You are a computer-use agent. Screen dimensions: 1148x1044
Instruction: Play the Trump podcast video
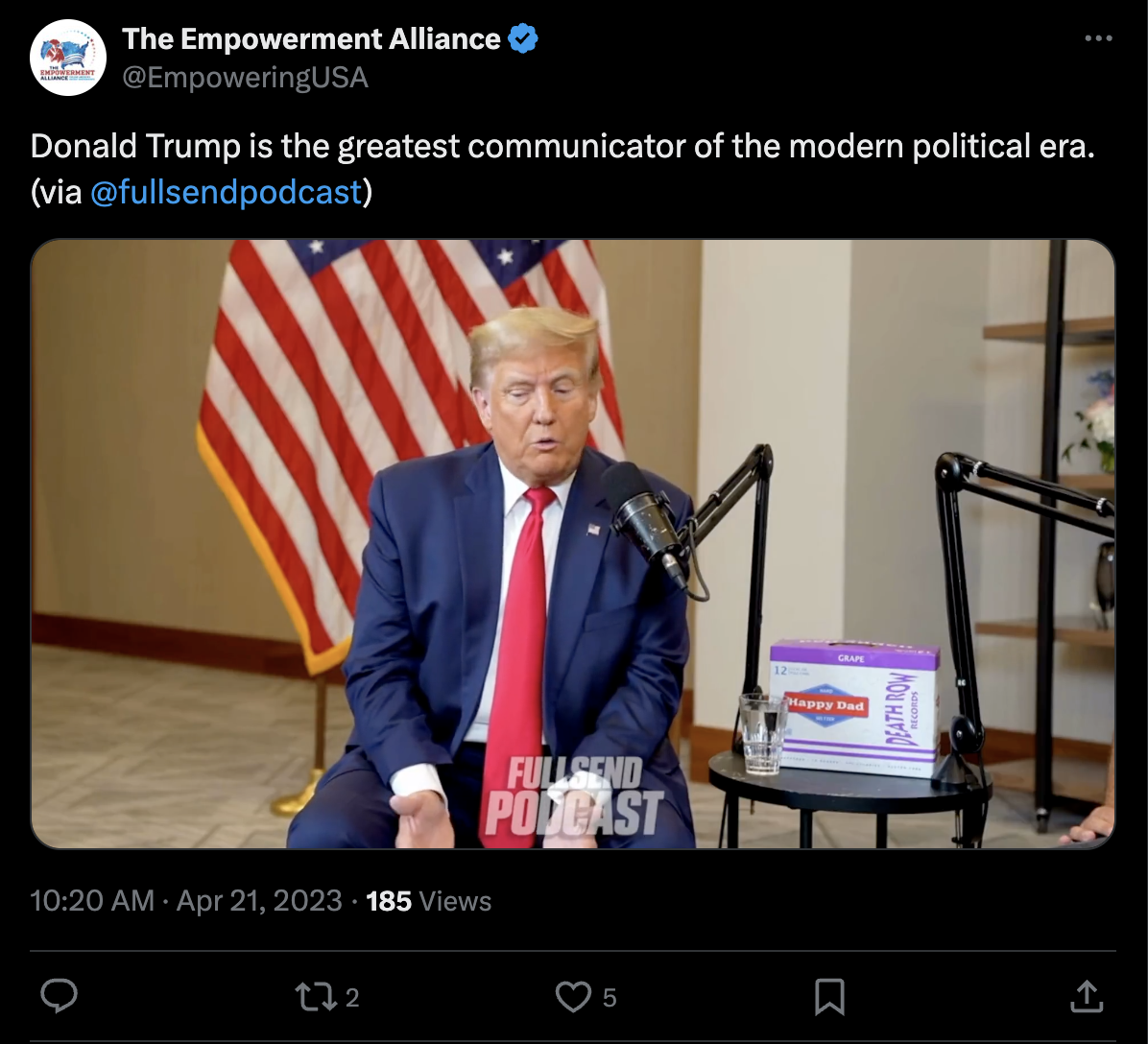(x=572, y=544)
